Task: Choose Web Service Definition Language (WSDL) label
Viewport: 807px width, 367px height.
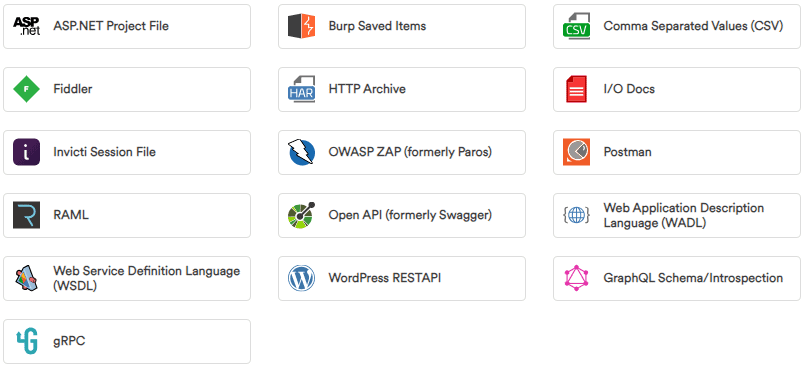Action: pos(147,278)
